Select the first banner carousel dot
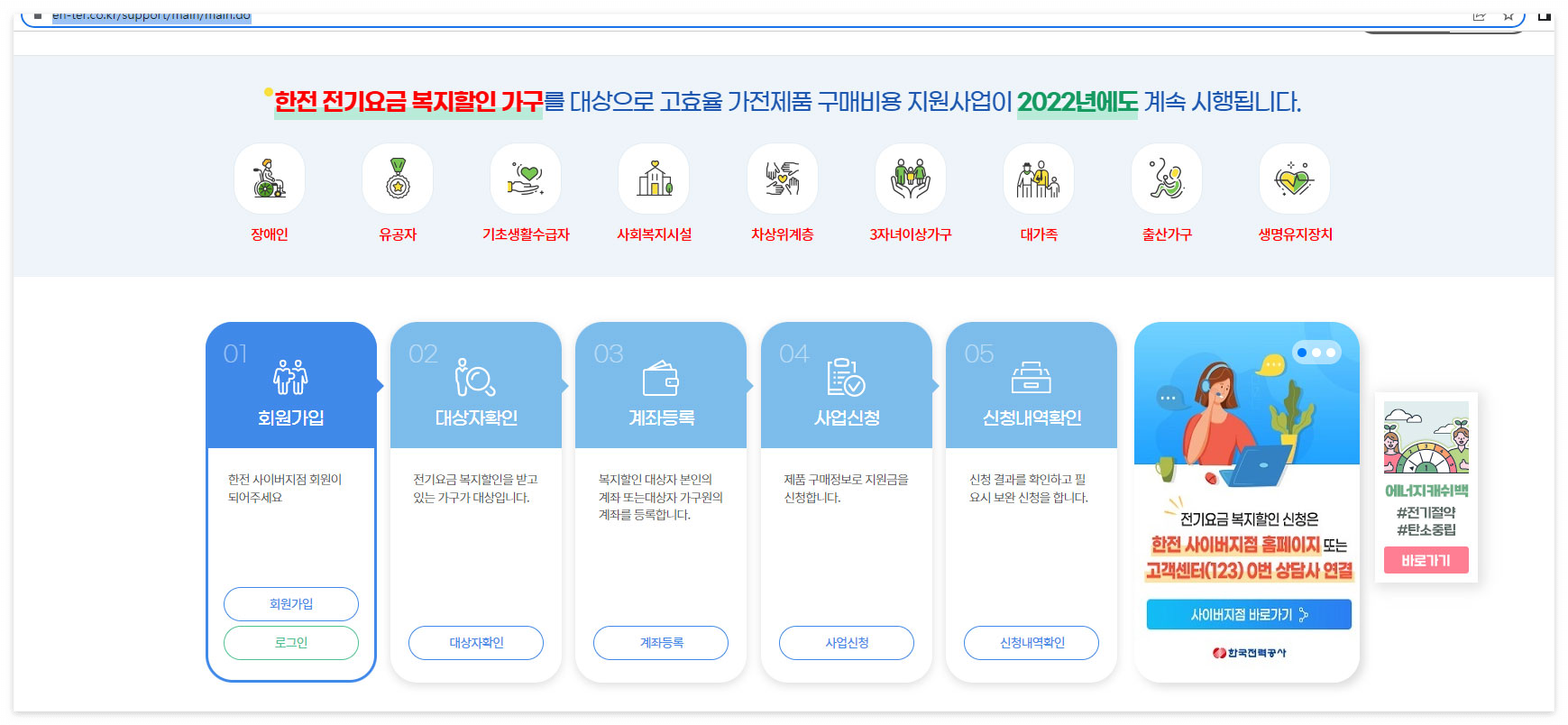 tap(1302, 353)
